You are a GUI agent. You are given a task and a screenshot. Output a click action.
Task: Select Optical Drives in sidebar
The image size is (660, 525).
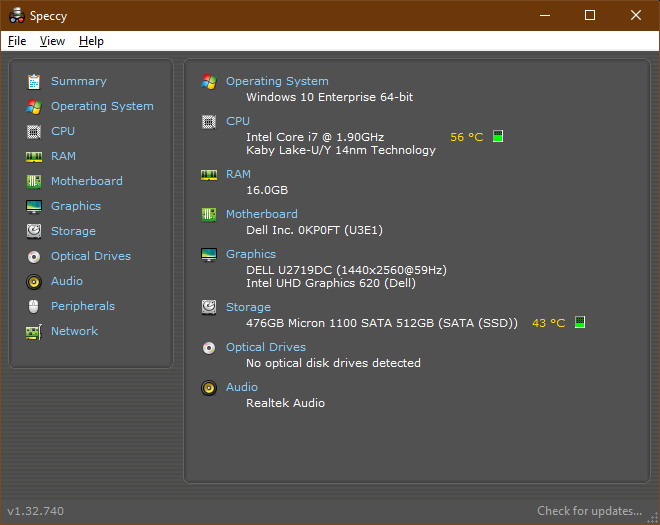[91, 256]
